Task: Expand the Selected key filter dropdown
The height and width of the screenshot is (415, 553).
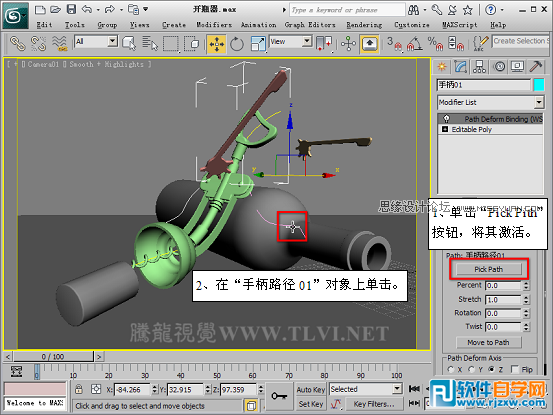Action: pyautogui.click(x=397, y=389)
